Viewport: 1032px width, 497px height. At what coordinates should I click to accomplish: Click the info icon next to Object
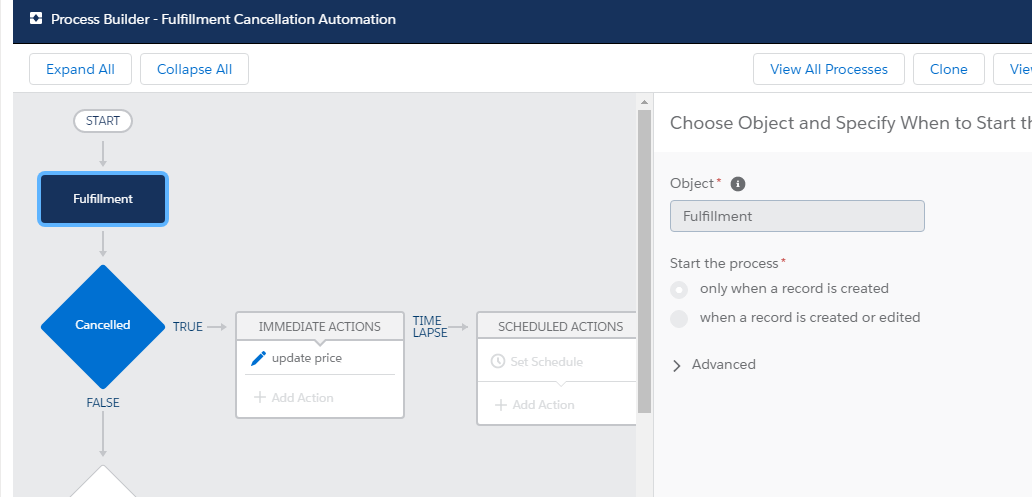pos(738,184)
